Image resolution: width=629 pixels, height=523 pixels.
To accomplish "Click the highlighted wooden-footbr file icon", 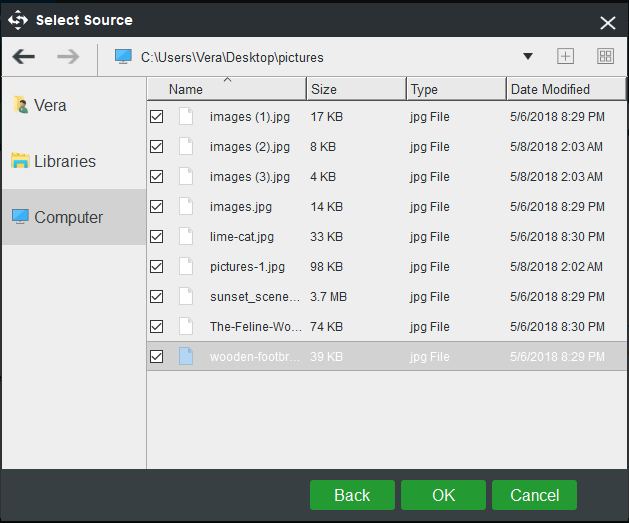I will pos(186,356).
